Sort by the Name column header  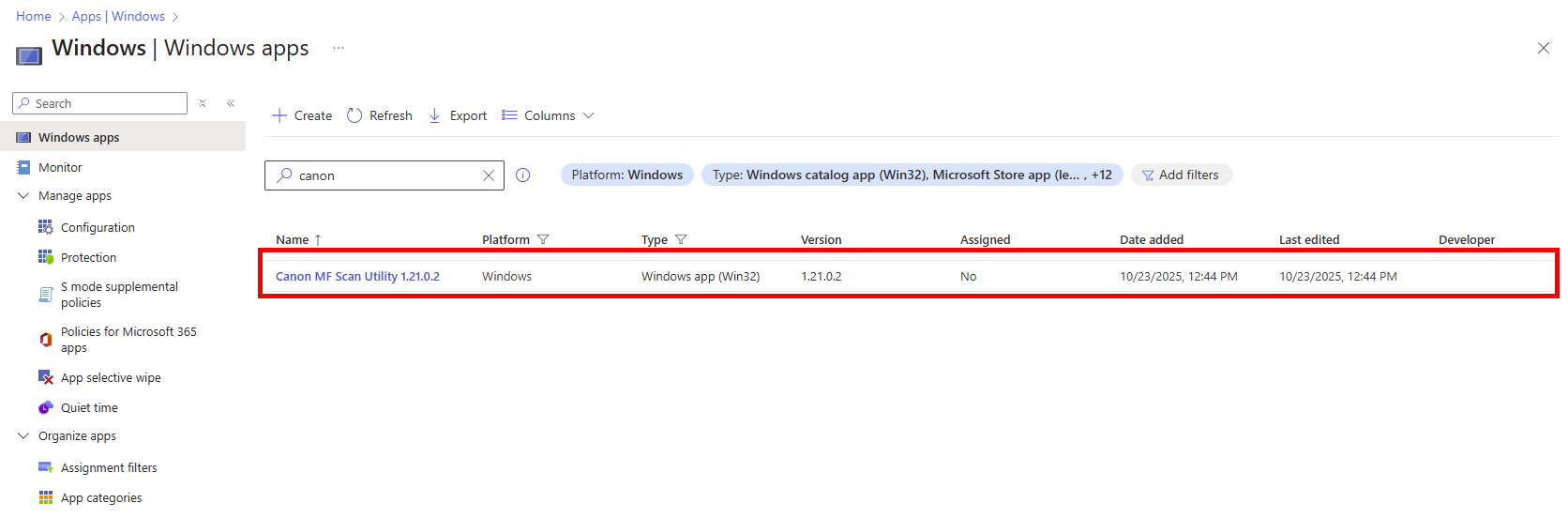pyautogui.click(x=293, y=239)
